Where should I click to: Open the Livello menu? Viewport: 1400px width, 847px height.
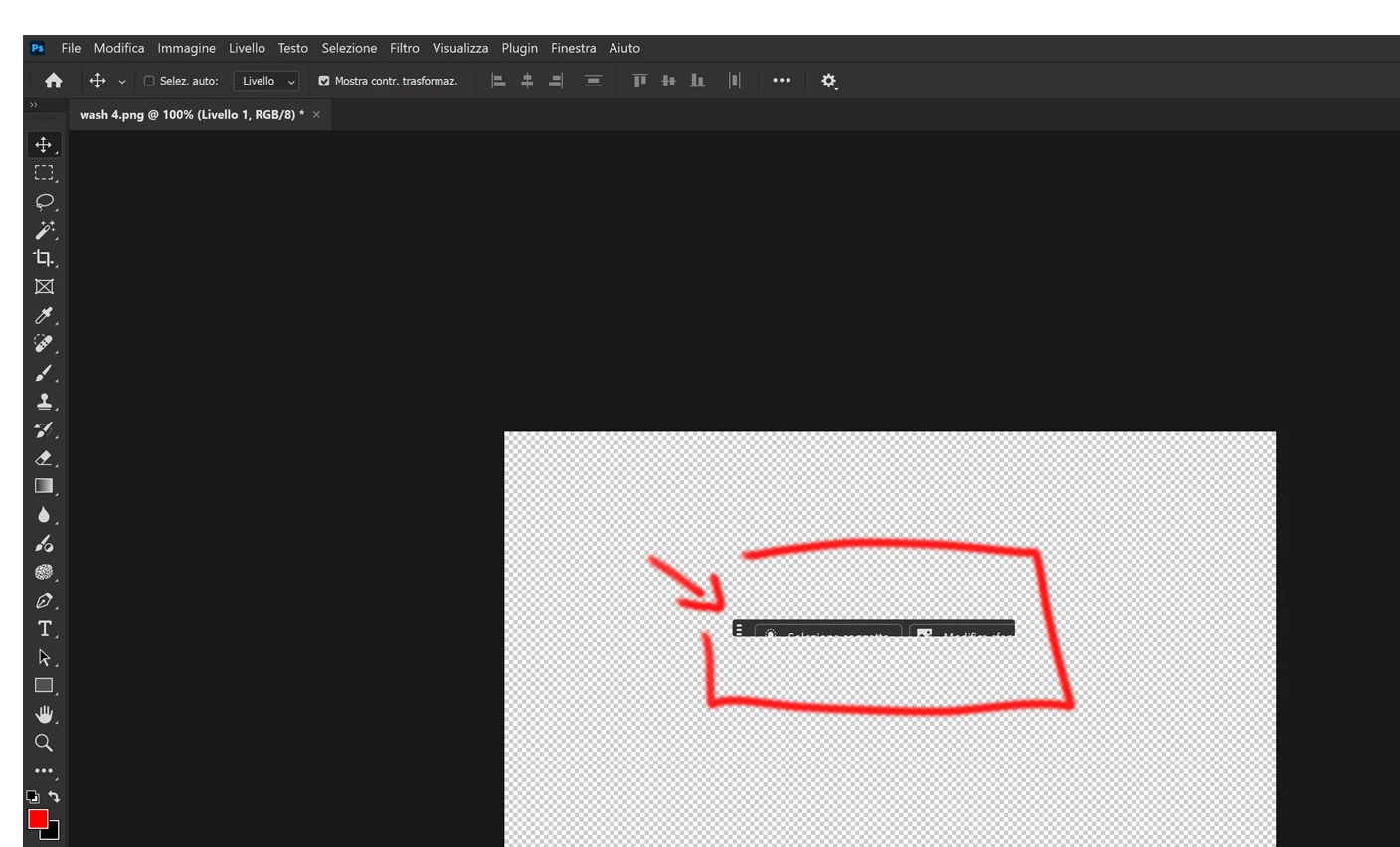[247, 48]
